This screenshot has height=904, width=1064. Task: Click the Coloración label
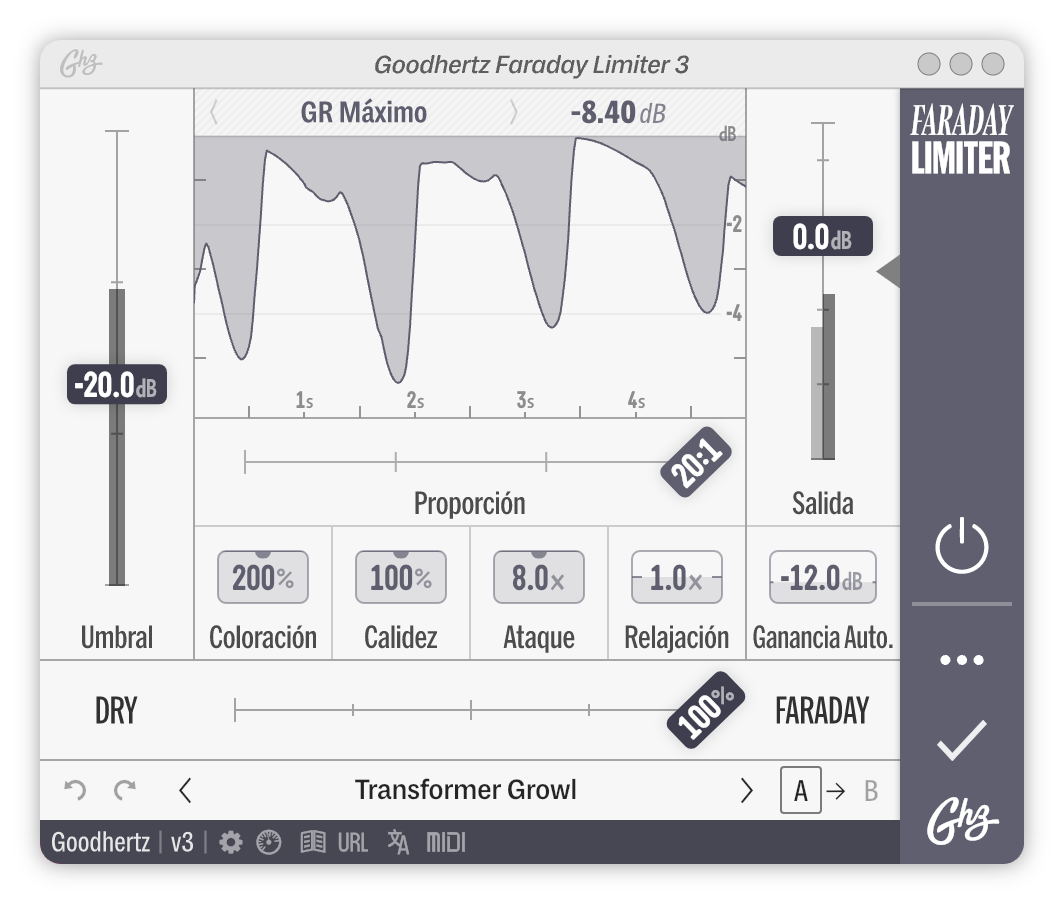(263, 637)
